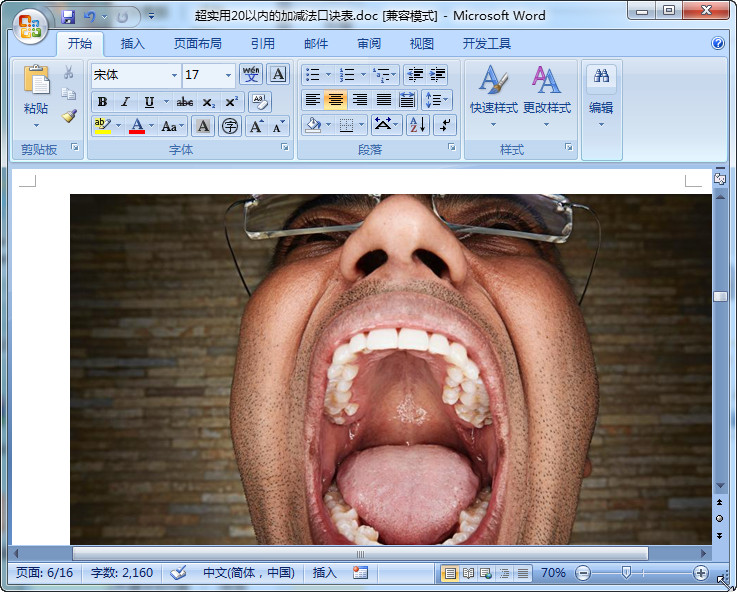This screenshot has width=737, height=592.
Task: Align text left
Action: pyautogui.click(x=313, y=100)
